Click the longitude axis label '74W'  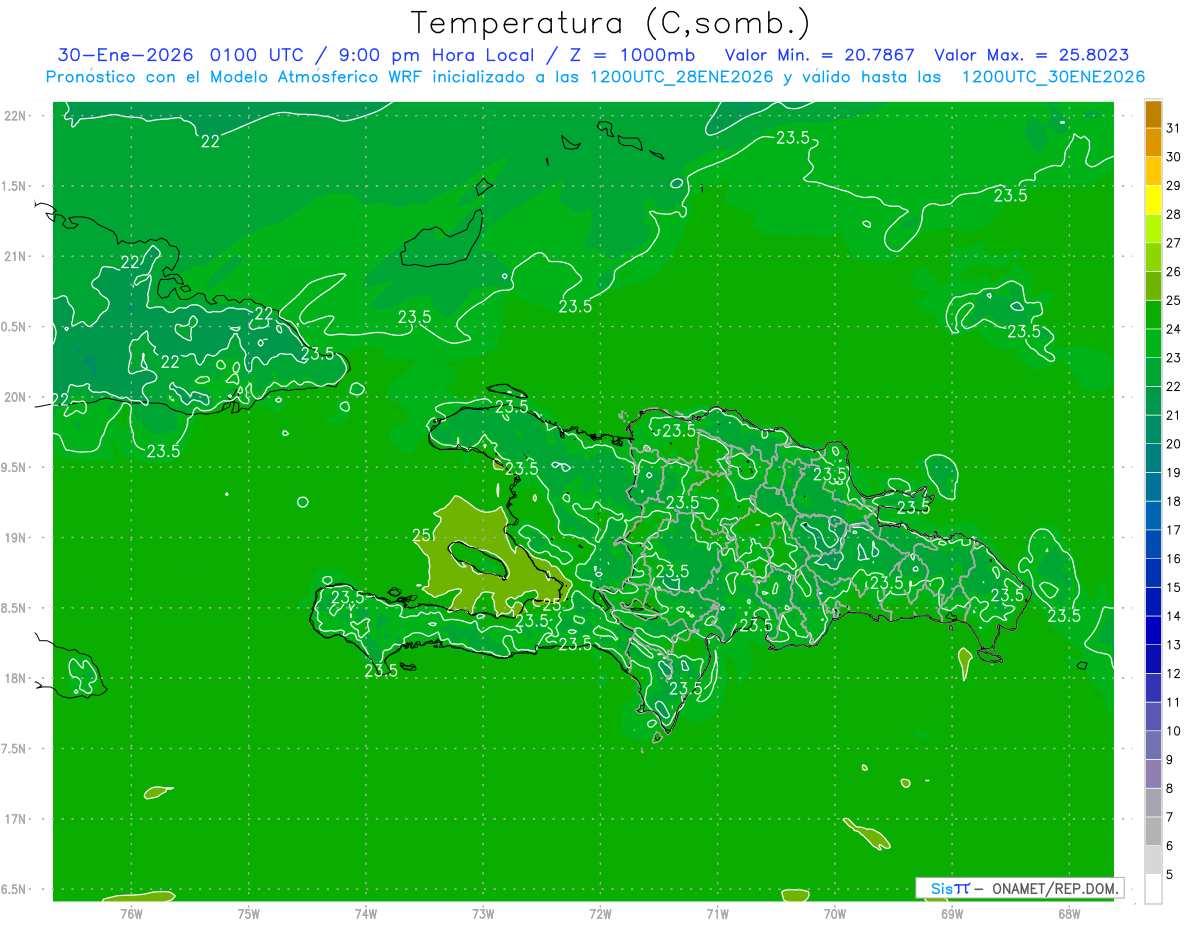(366, 914)
